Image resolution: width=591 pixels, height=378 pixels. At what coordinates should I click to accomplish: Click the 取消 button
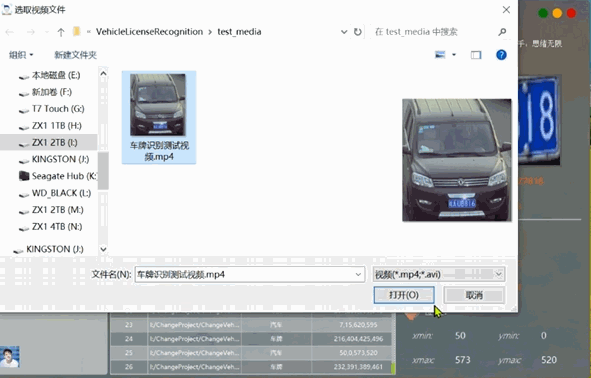pos(474,295)
